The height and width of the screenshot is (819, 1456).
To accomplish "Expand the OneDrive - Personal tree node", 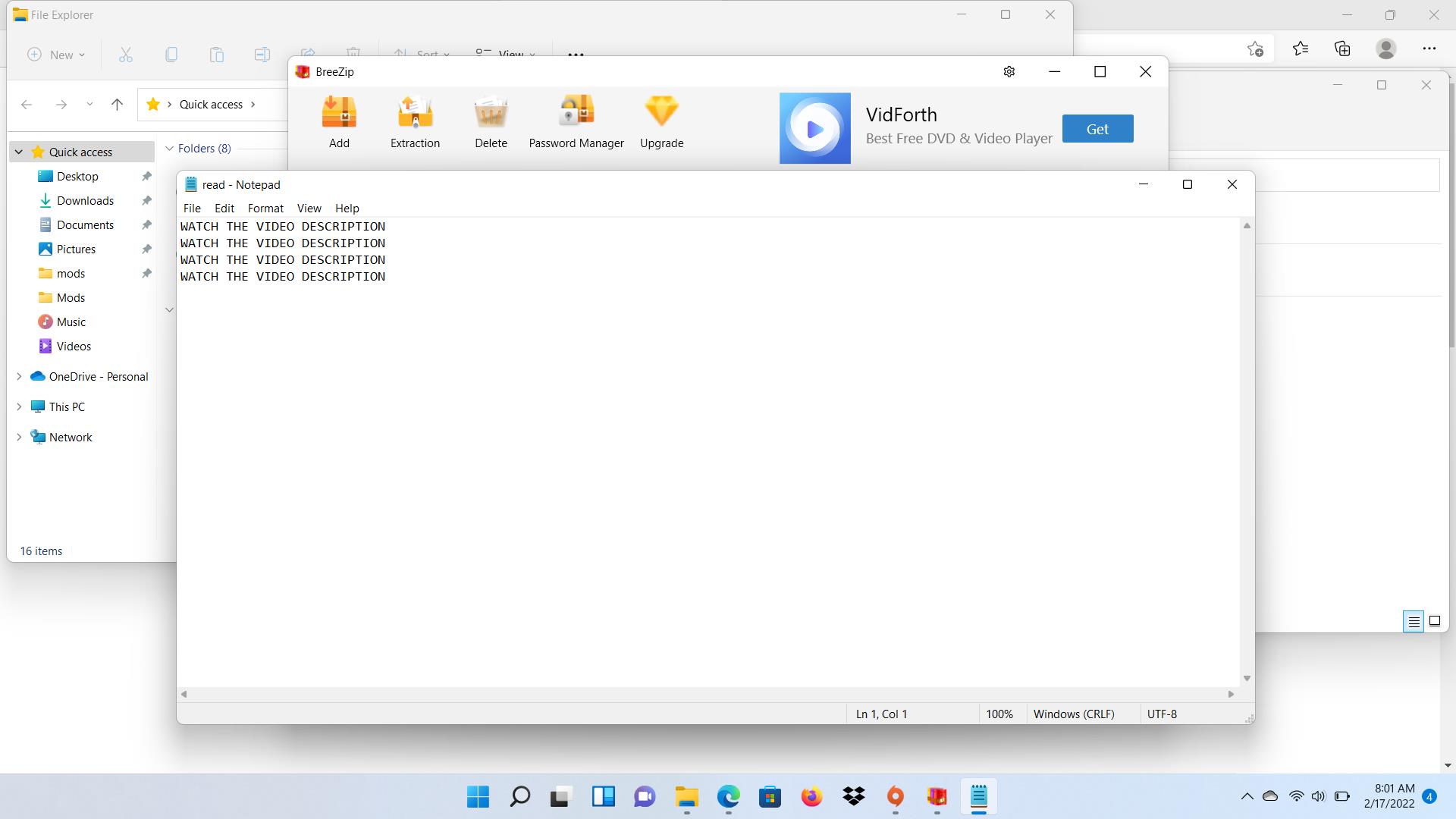I will pos(19,376).
